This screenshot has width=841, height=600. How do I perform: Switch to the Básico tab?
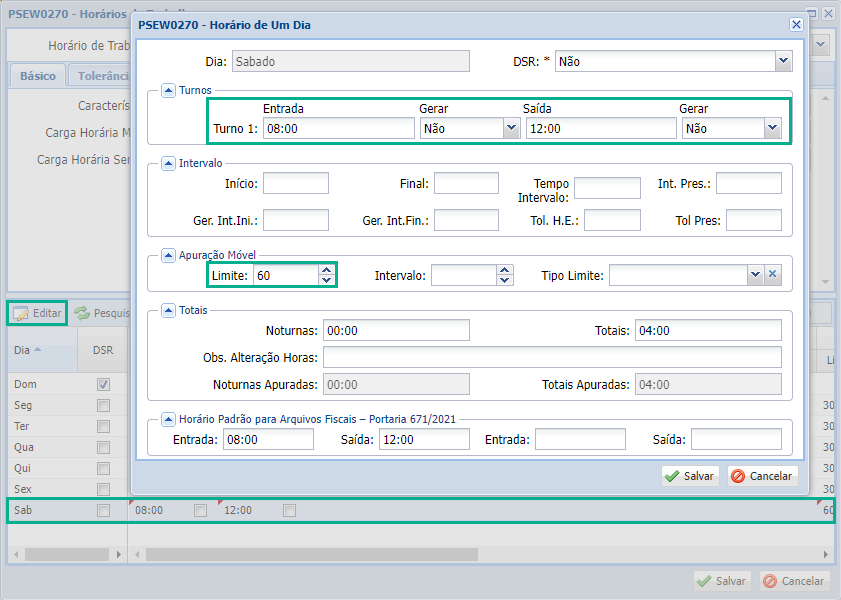38,76
